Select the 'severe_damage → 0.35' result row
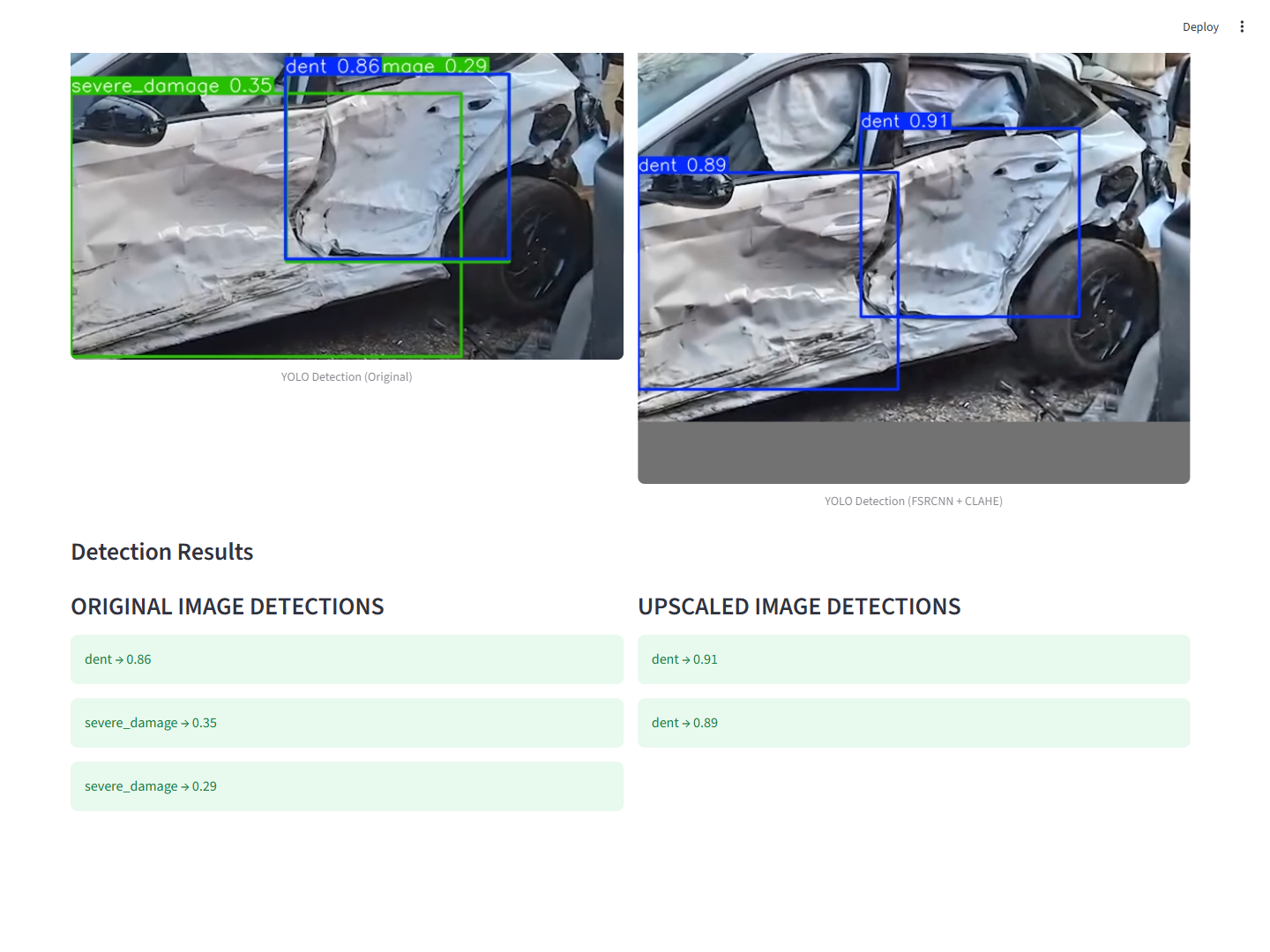The image size is (1270, 952). pos(347,723)
